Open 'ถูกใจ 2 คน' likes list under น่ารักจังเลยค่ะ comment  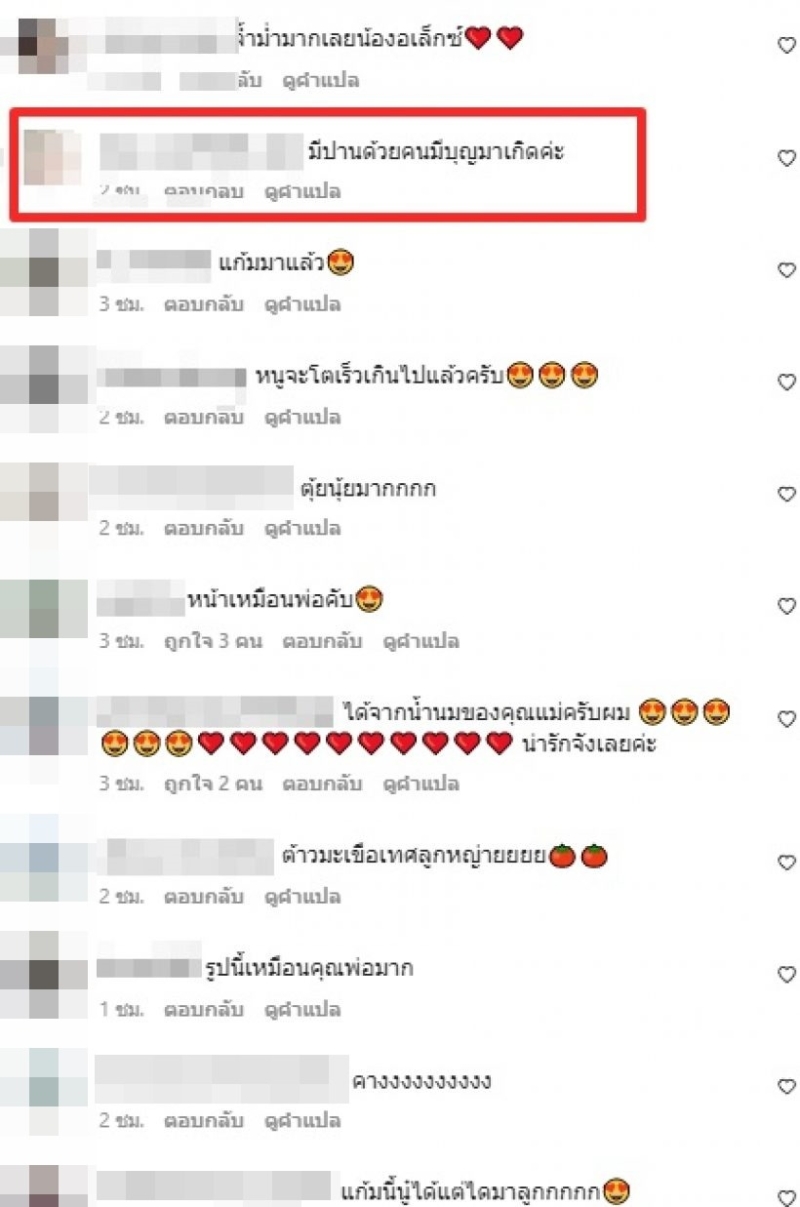click(x=212, y=784)
